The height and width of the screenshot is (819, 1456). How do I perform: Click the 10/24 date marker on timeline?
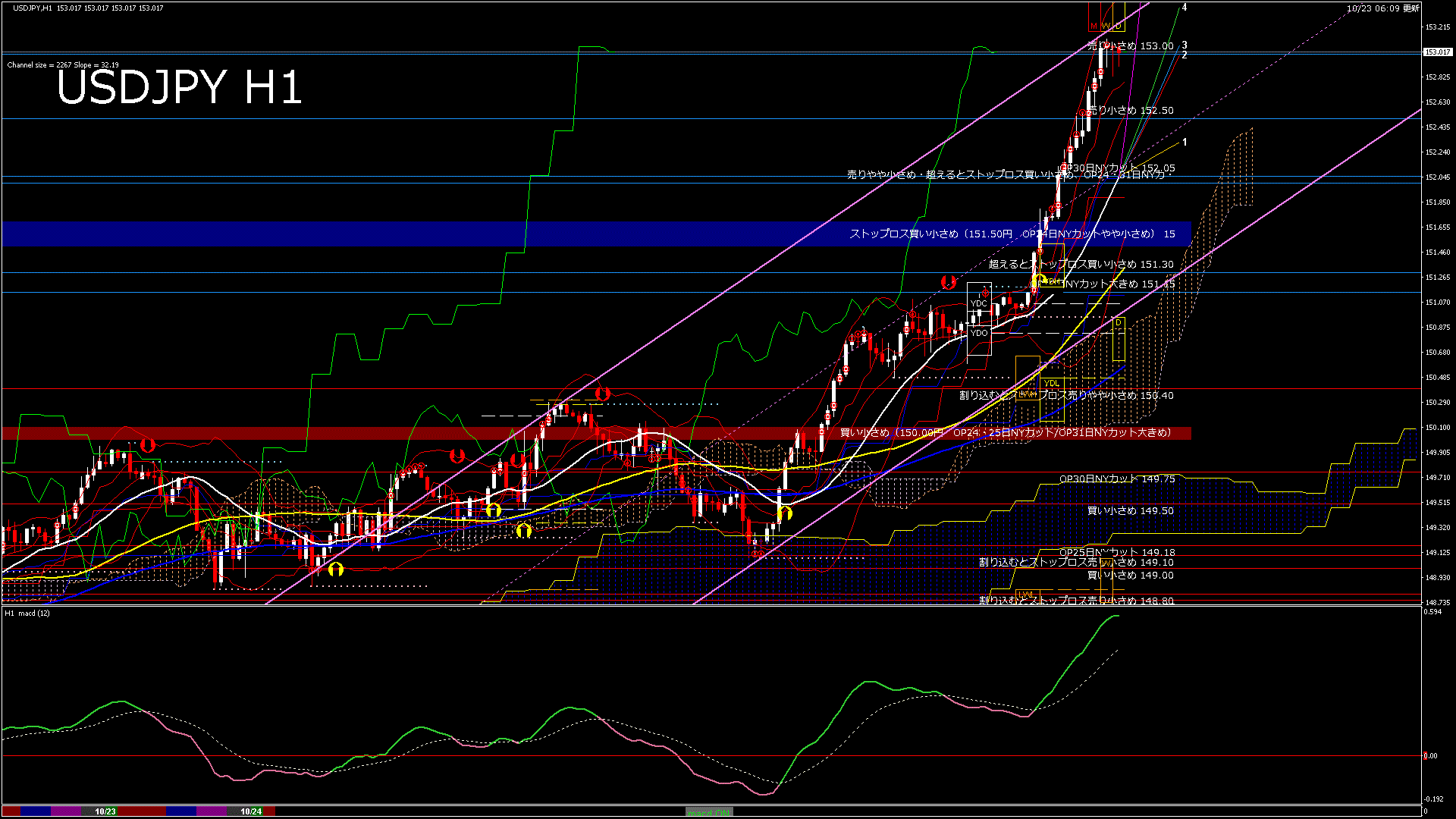[251, 811]
